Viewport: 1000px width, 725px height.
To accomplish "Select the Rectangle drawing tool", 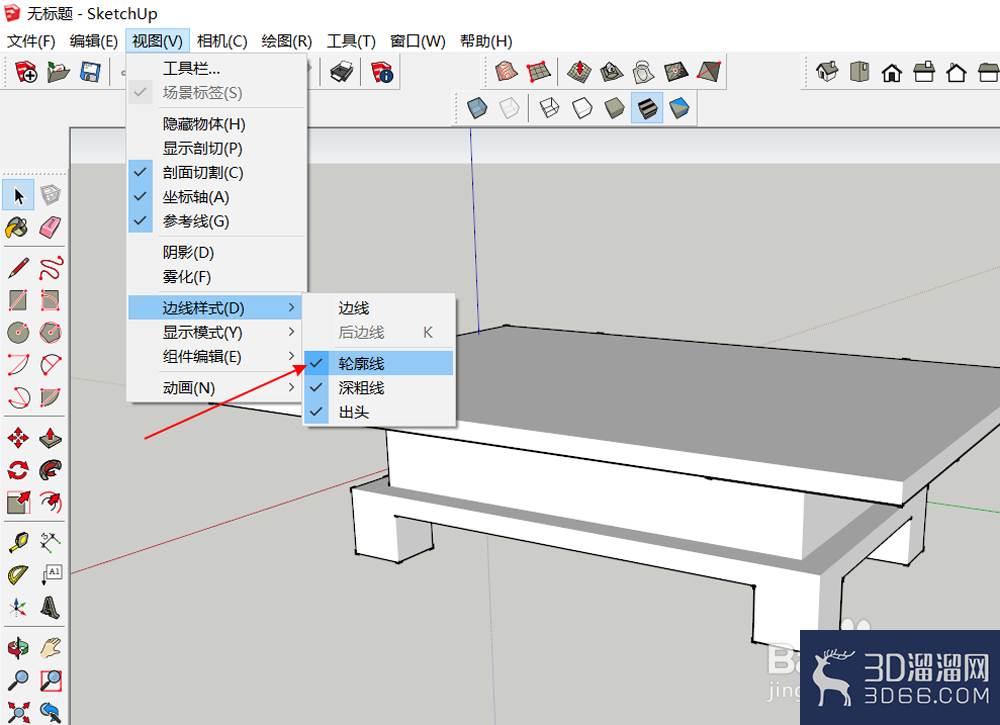I will 18,300.
